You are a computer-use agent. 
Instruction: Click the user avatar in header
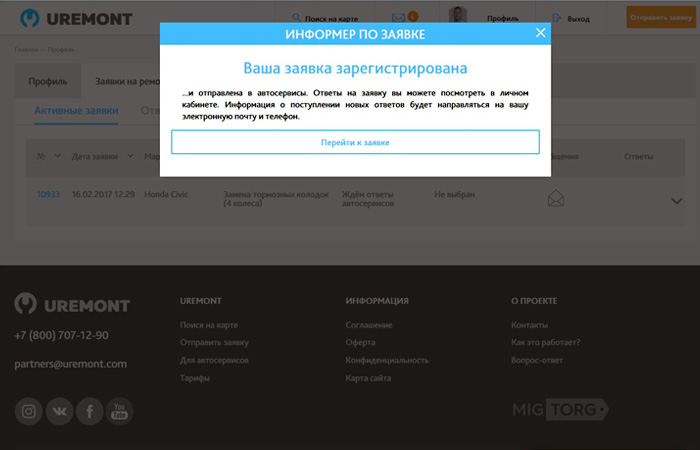point(458,17)
